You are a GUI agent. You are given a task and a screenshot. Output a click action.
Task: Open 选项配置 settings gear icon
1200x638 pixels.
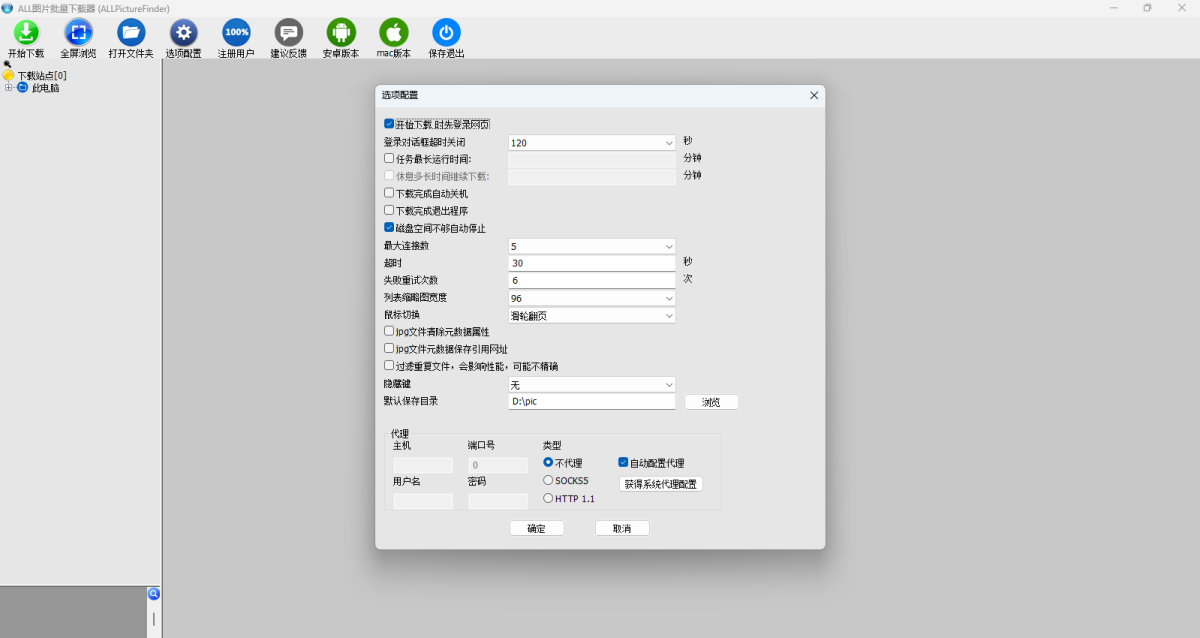click(x=183, y=32)
